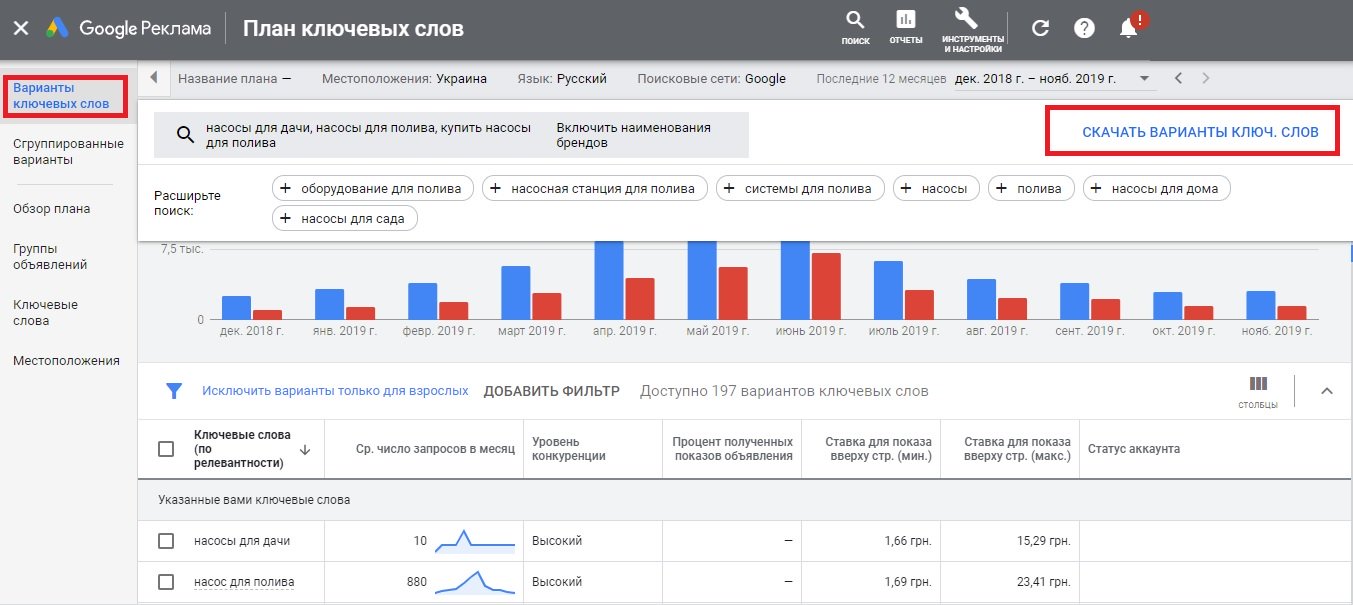Image resolution: width=1353 pixels, height=605 pixels.
Task: Go to the next date period arrow
Action: pyautogui.click(x=1206, y=78)
